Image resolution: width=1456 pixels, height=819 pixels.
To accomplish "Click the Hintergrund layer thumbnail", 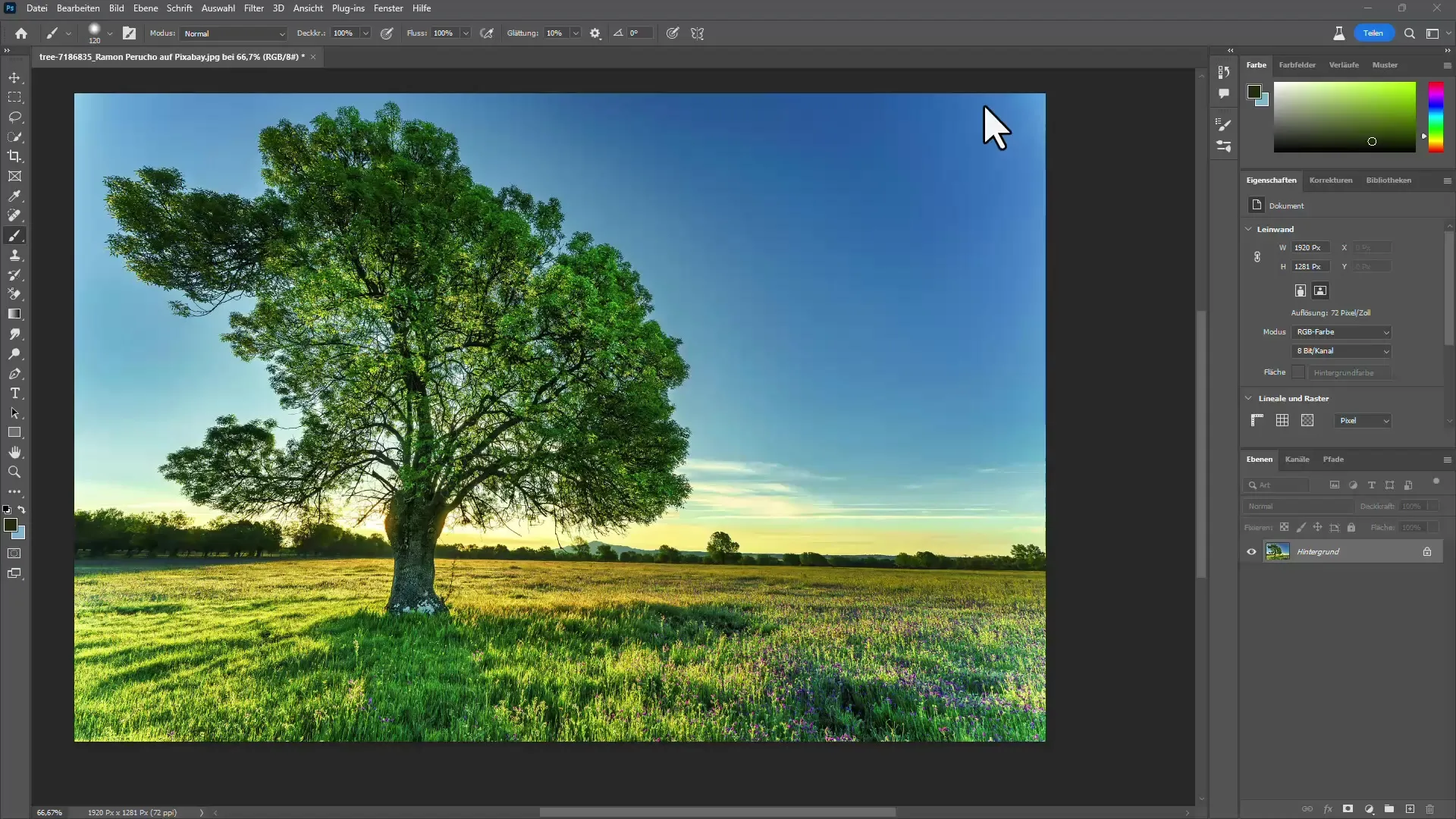I will tap(1277, 551).
